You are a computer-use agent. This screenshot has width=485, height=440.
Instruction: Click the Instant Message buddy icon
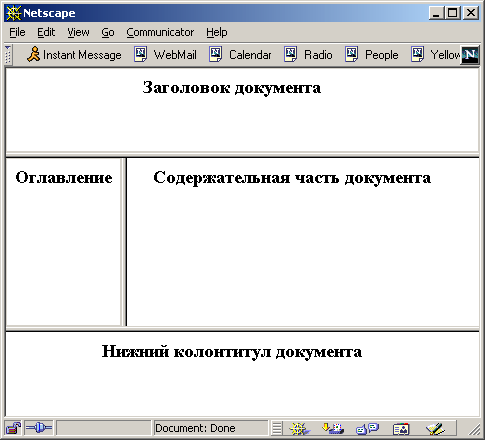point(33,54)
